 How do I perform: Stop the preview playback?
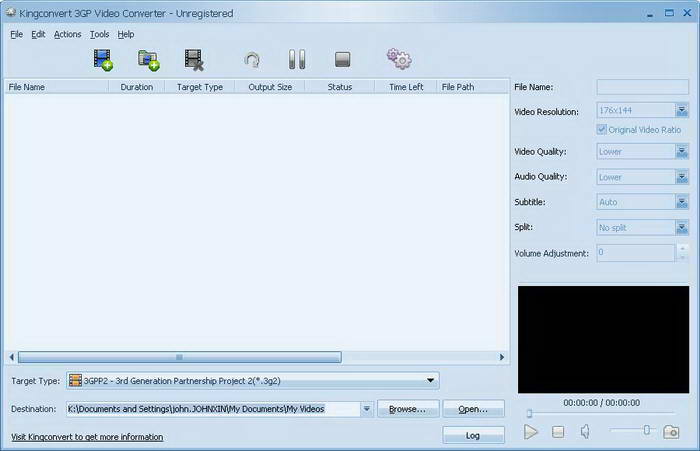pos(558,432)
